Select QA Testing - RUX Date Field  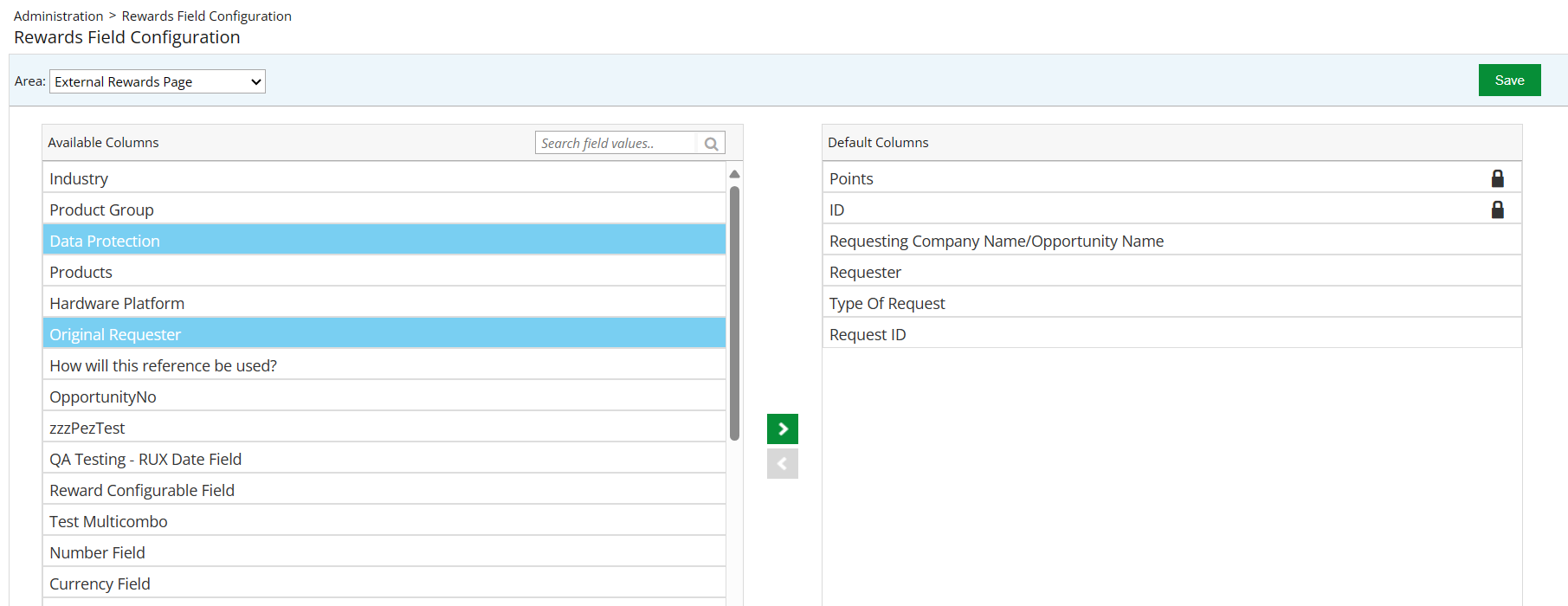pos(384,458)
